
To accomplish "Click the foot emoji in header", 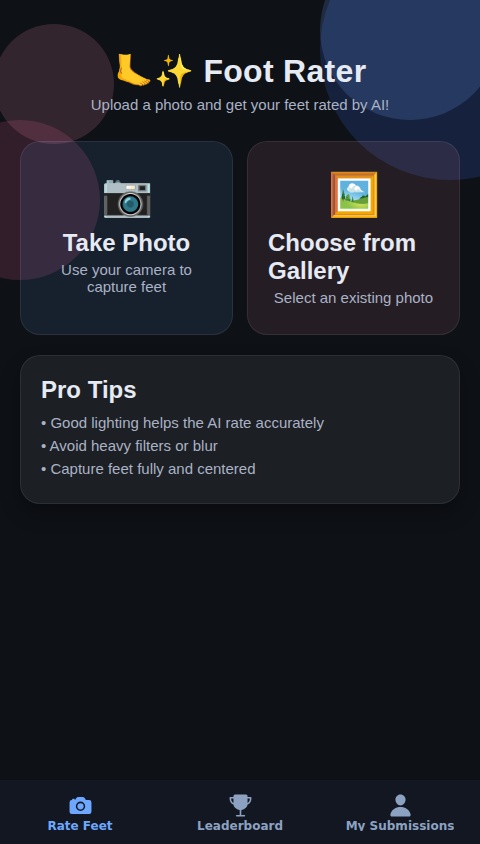I will click(x=133, y=70).
